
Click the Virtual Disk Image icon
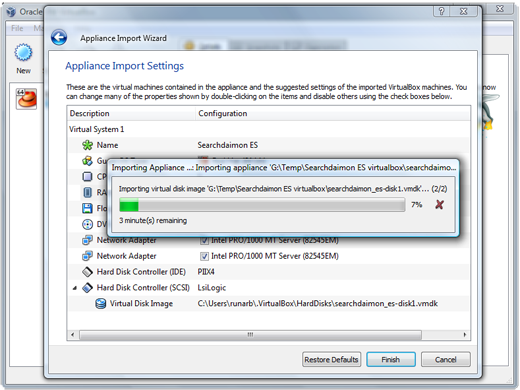click(x=101, y=304)
